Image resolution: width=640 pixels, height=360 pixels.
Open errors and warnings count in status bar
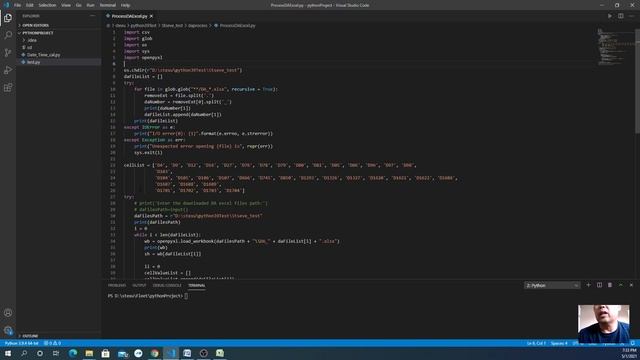52,343
